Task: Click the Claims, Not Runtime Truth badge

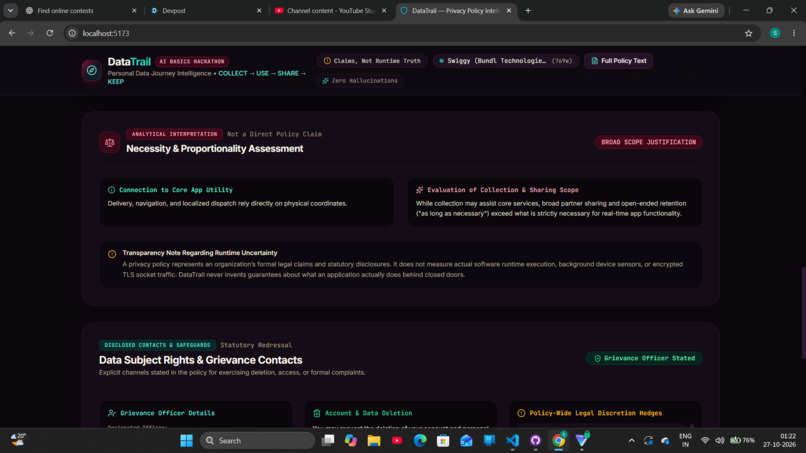Action: 372,61
